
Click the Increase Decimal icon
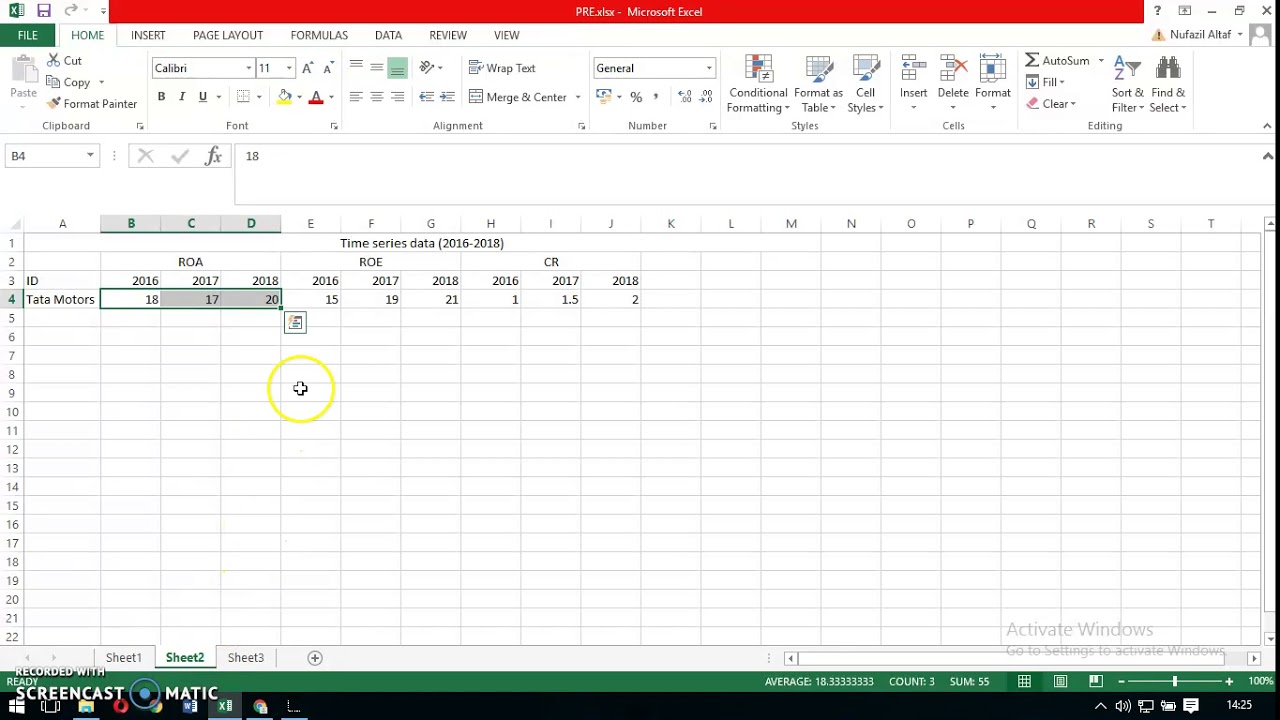[x=684, y=97]
